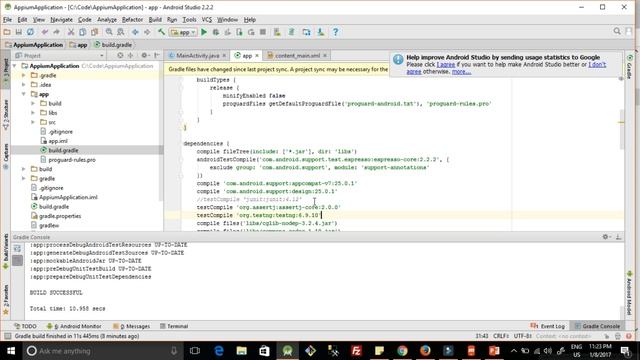Expand the libs folder

tap(33, 113)
